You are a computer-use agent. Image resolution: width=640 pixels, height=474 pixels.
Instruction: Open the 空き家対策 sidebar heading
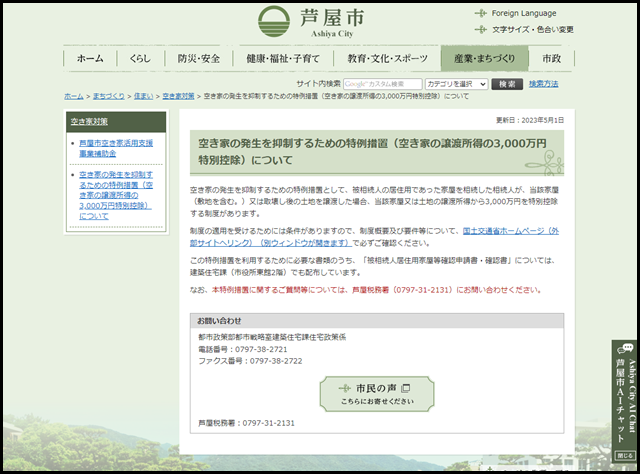pos(89,121)
